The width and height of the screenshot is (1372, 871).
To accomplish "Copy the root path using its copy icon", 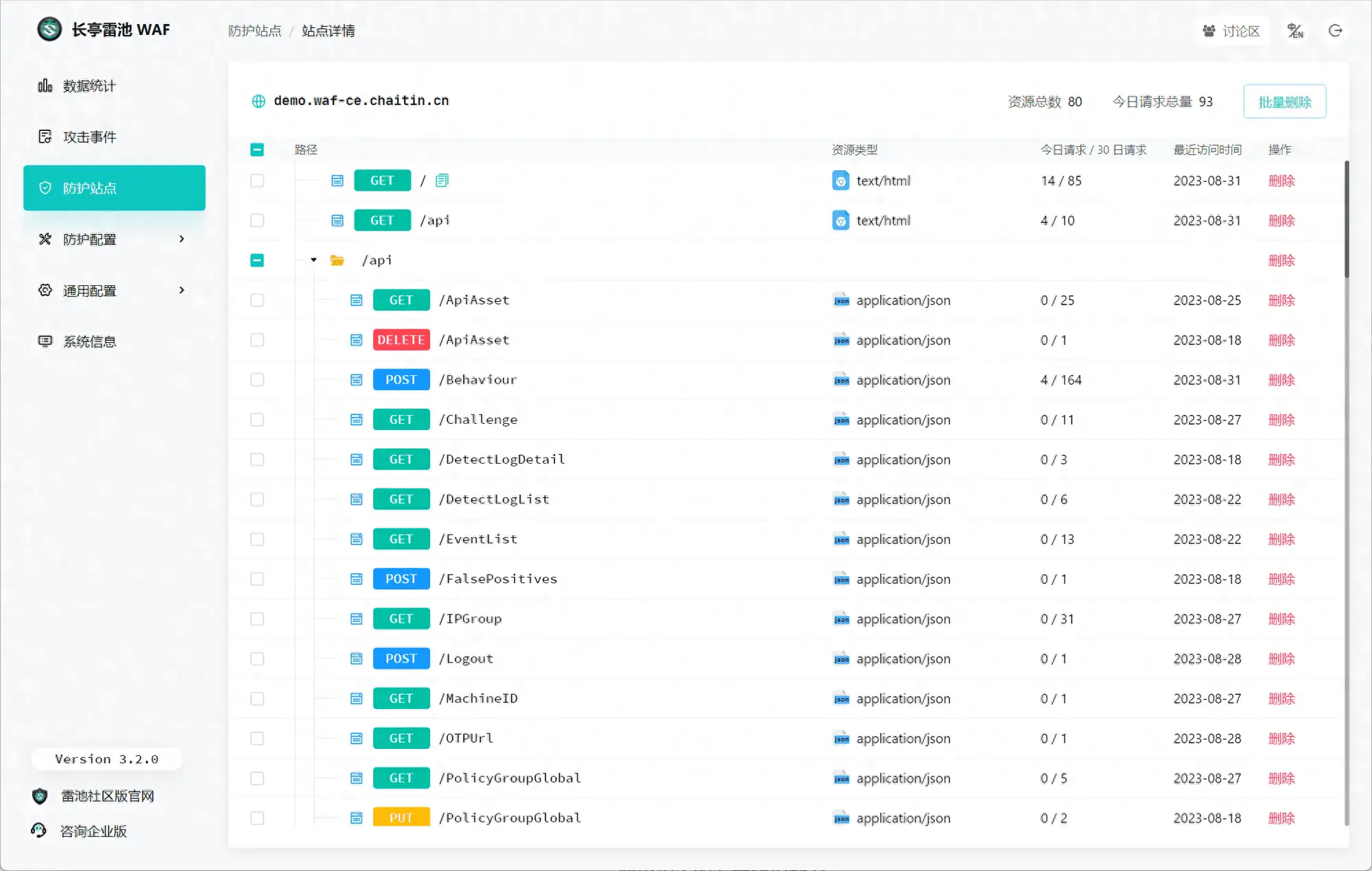I will (441, 180).
